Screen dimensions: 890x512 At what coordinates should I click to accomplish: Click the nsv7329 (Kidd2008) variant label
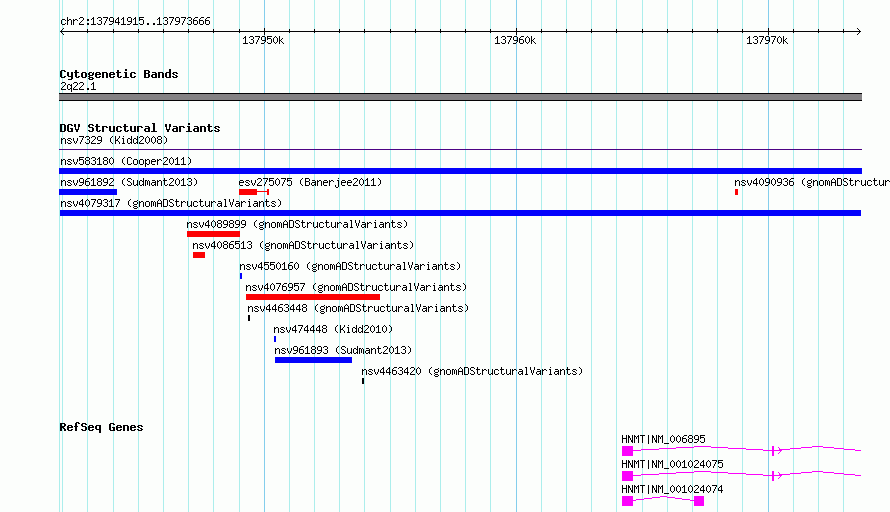click(114, 140)
